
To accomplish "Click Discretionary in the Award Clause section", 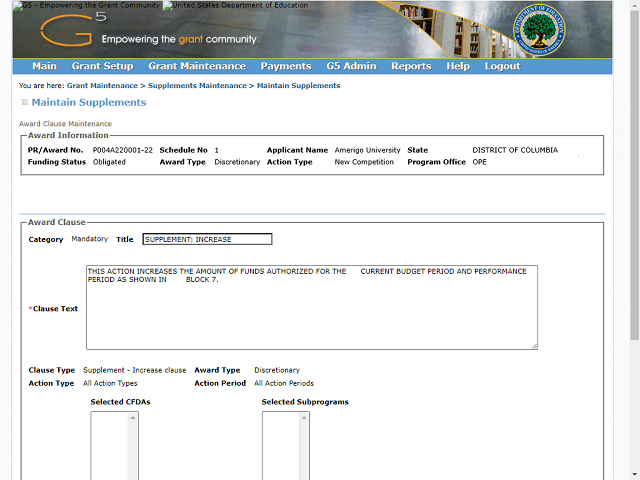I will 277,370.
